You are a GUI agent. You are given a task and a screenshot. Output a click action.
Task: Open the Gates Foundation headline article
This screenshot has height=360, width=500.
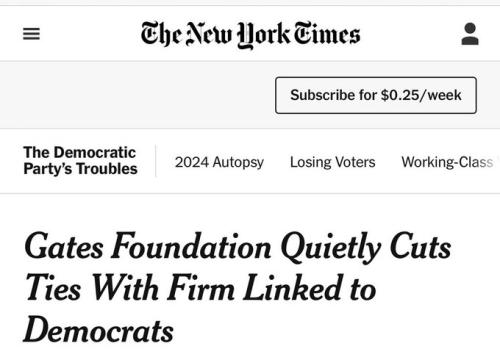[238, 287]
